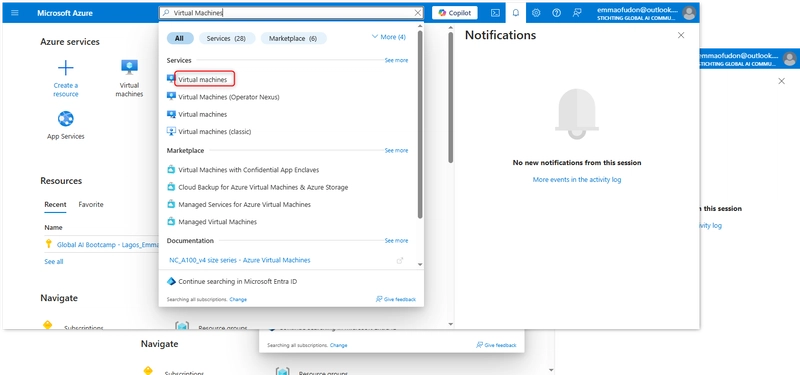Click the notifications bell icon
800x375 pixels.
516,13
